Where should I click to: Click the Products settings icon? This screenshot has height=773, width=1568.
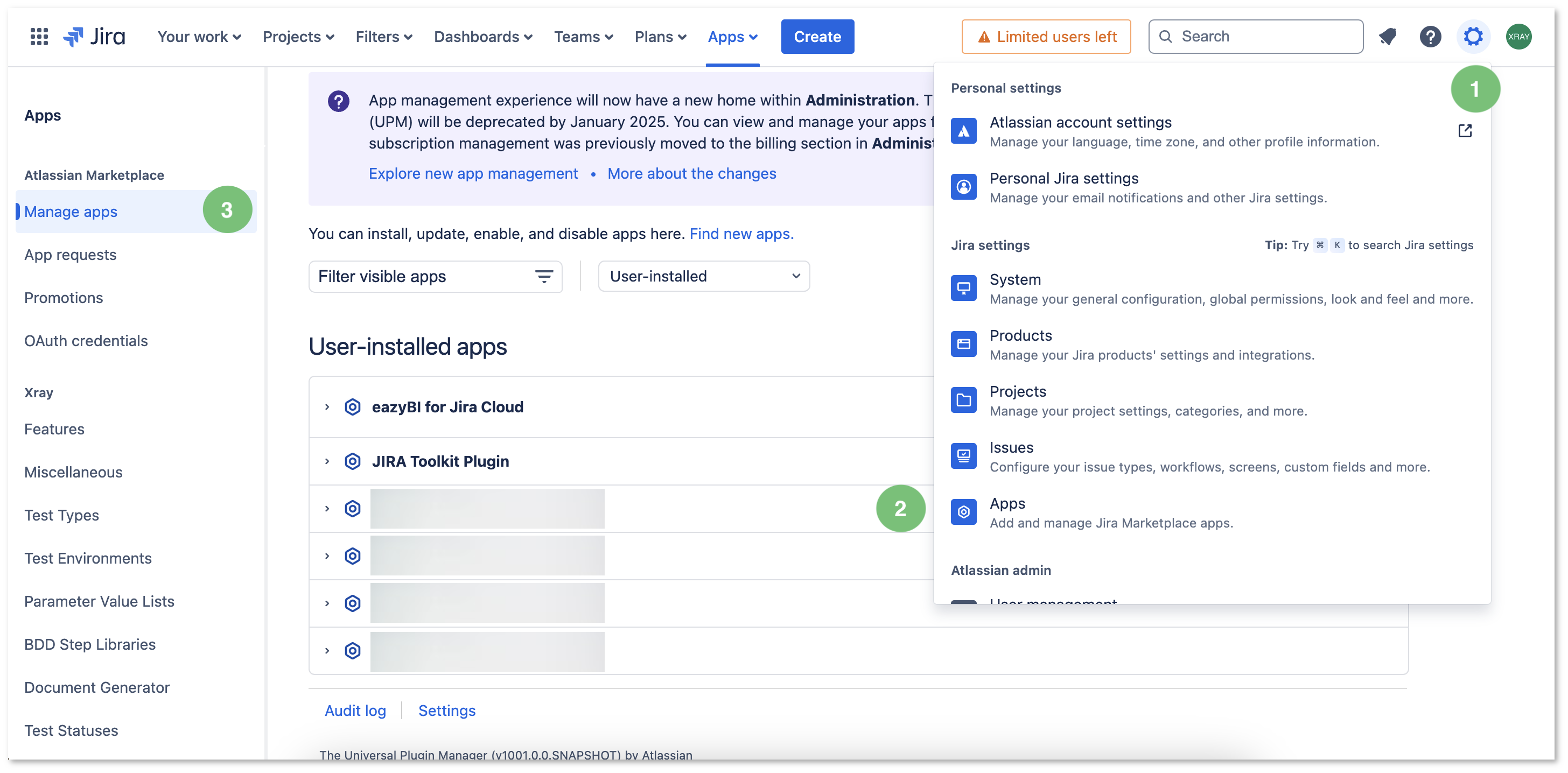tap(963, 344)
